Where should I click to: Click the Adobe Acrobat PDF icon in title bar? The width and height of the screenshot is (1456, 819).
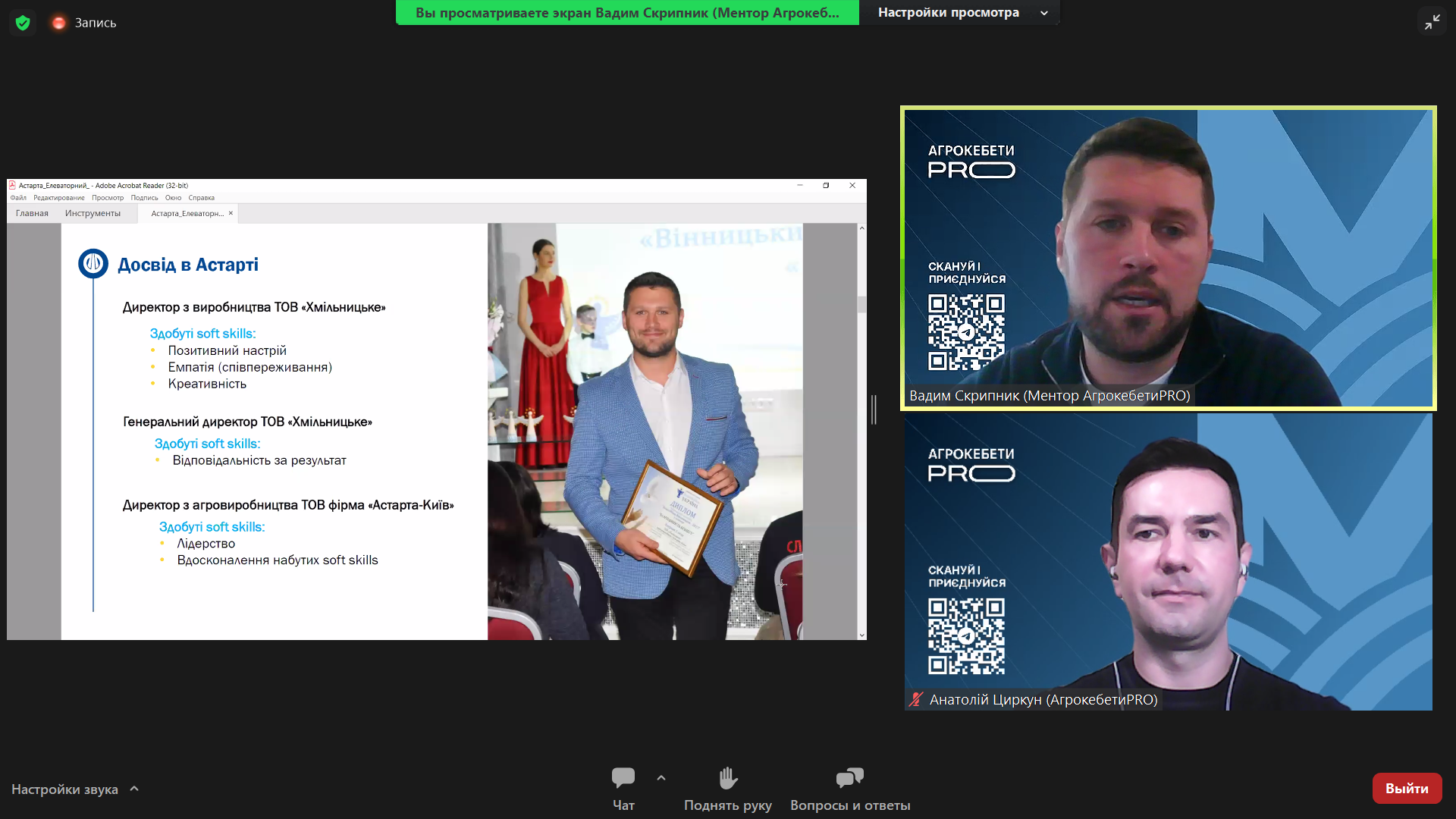coord(12,185)
